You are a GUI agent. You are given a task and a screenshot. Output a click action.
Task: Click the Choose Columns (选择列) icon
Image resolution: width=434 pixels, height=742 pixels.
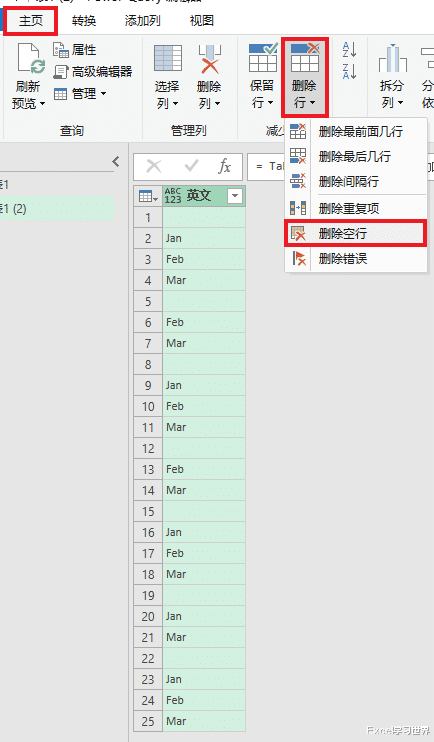click(168, 58)
